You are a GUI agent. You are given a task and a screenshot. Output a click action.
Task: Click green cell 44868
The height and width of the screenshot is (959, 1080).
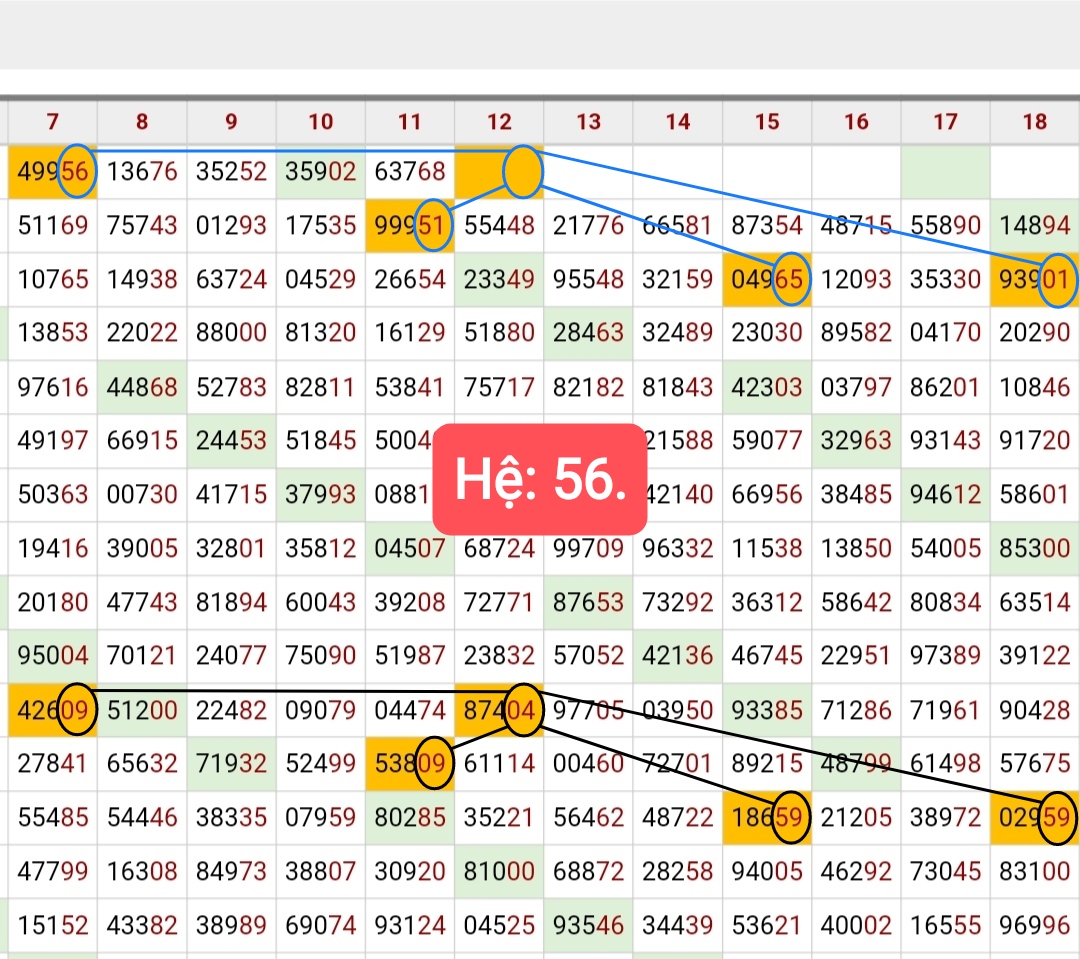coord(142,387)
